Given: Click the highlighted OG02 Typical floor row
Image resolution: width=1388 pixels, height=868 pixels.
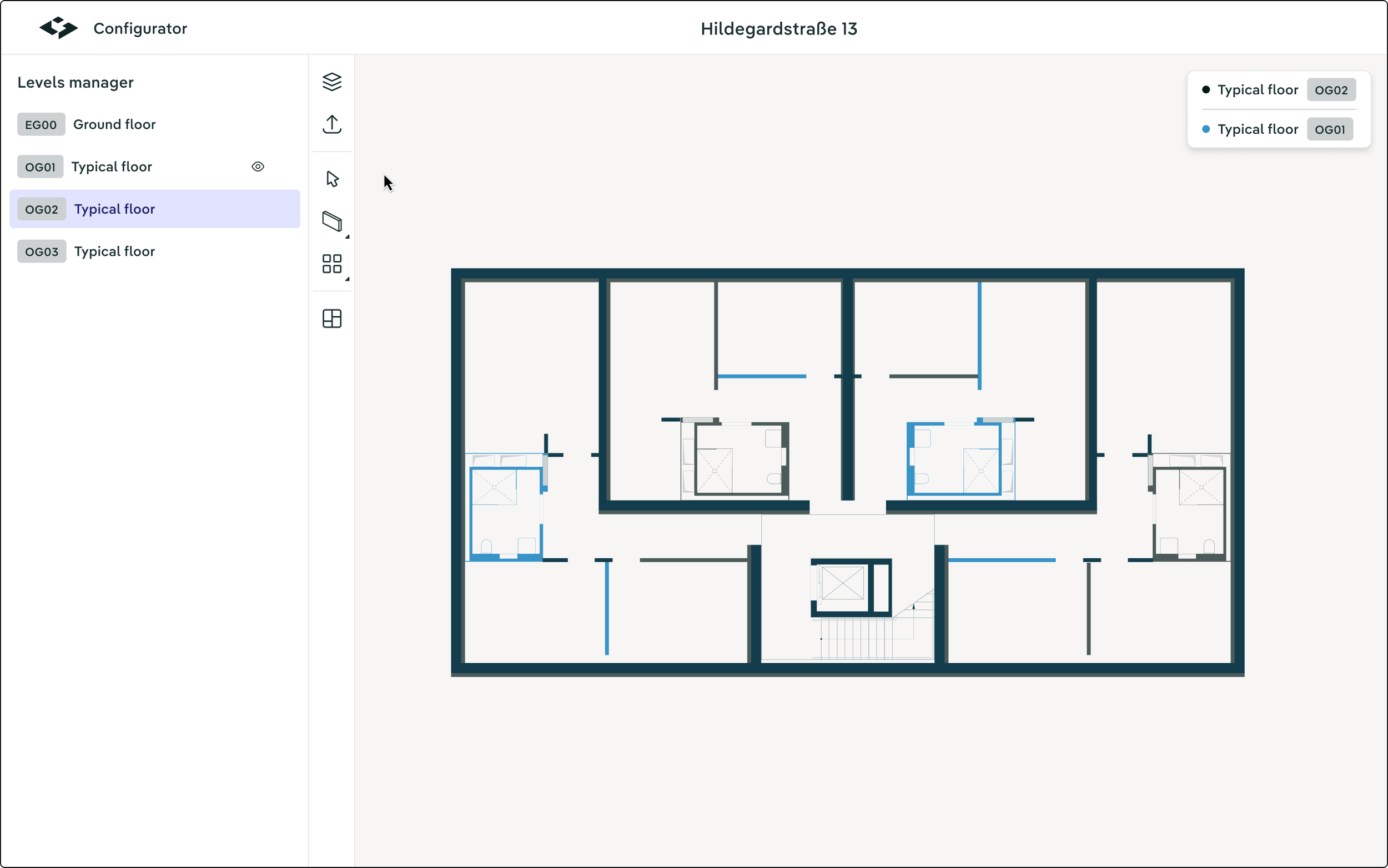Looking at the screenshot, I should pyautogui.click(x=155, y=209).
